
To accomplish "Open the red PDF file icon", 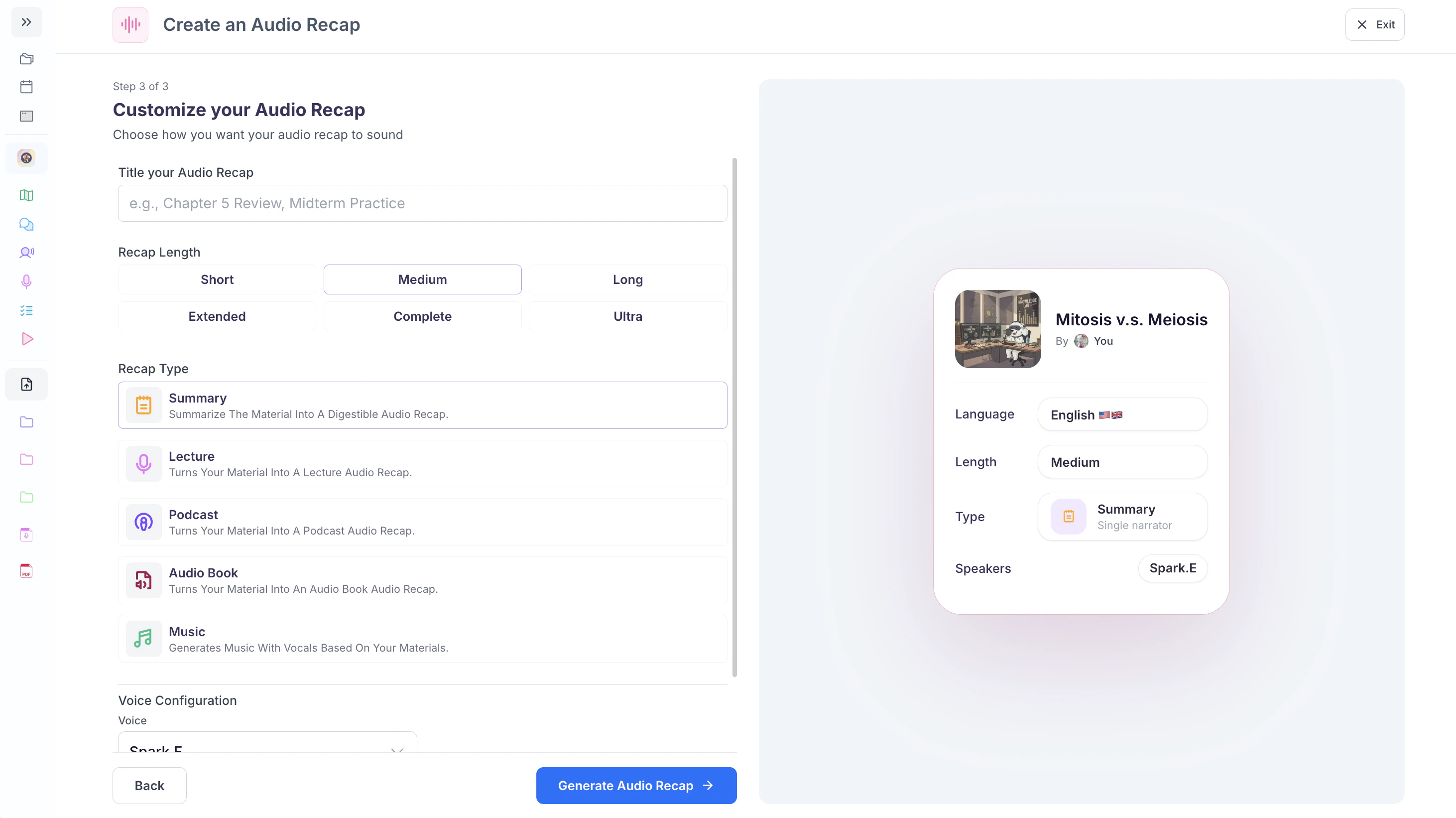I will pos(26,571).
